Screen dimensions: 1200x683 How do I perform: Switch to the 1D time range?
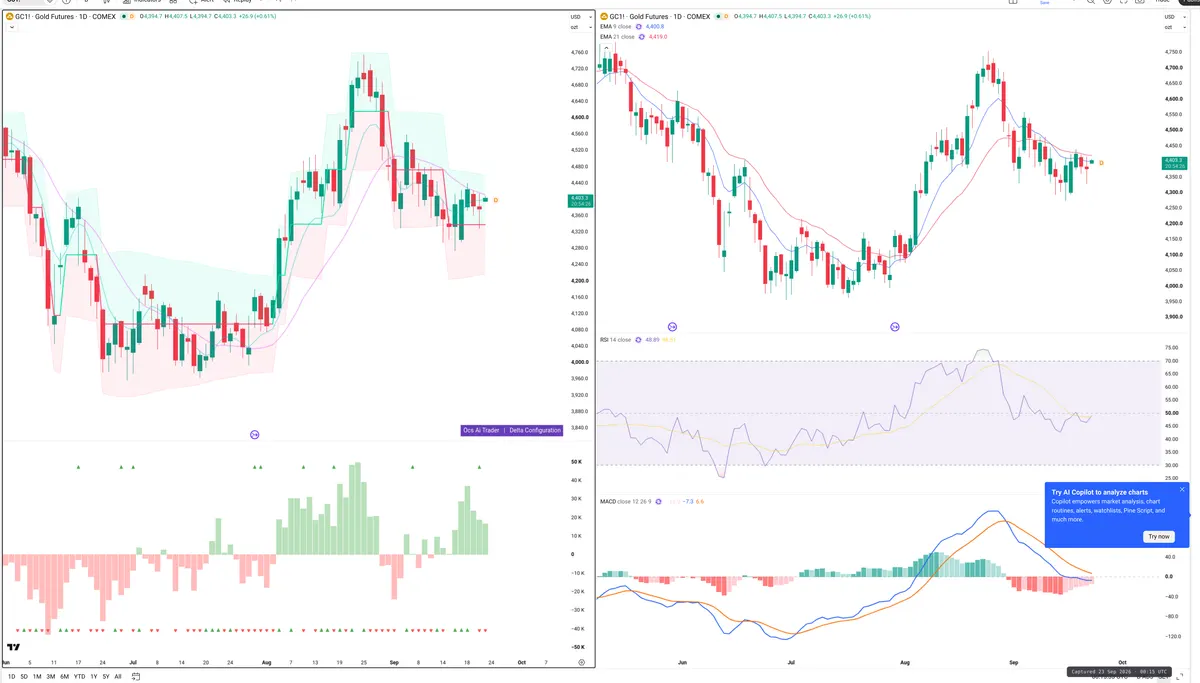click(x=11, y=677)
